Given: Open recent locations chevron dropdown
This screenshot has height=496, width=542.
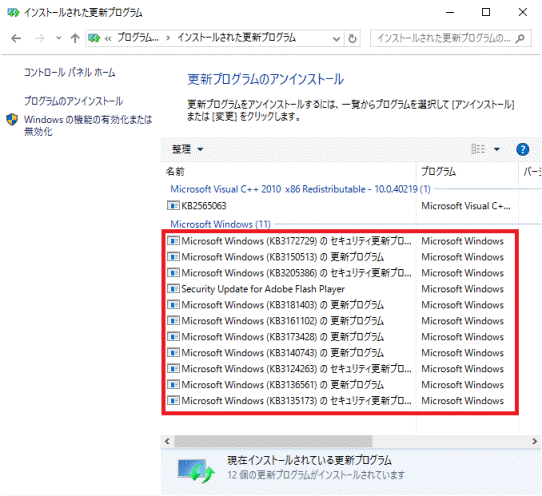Looking at the screenshot, I should tap(58, 38).
